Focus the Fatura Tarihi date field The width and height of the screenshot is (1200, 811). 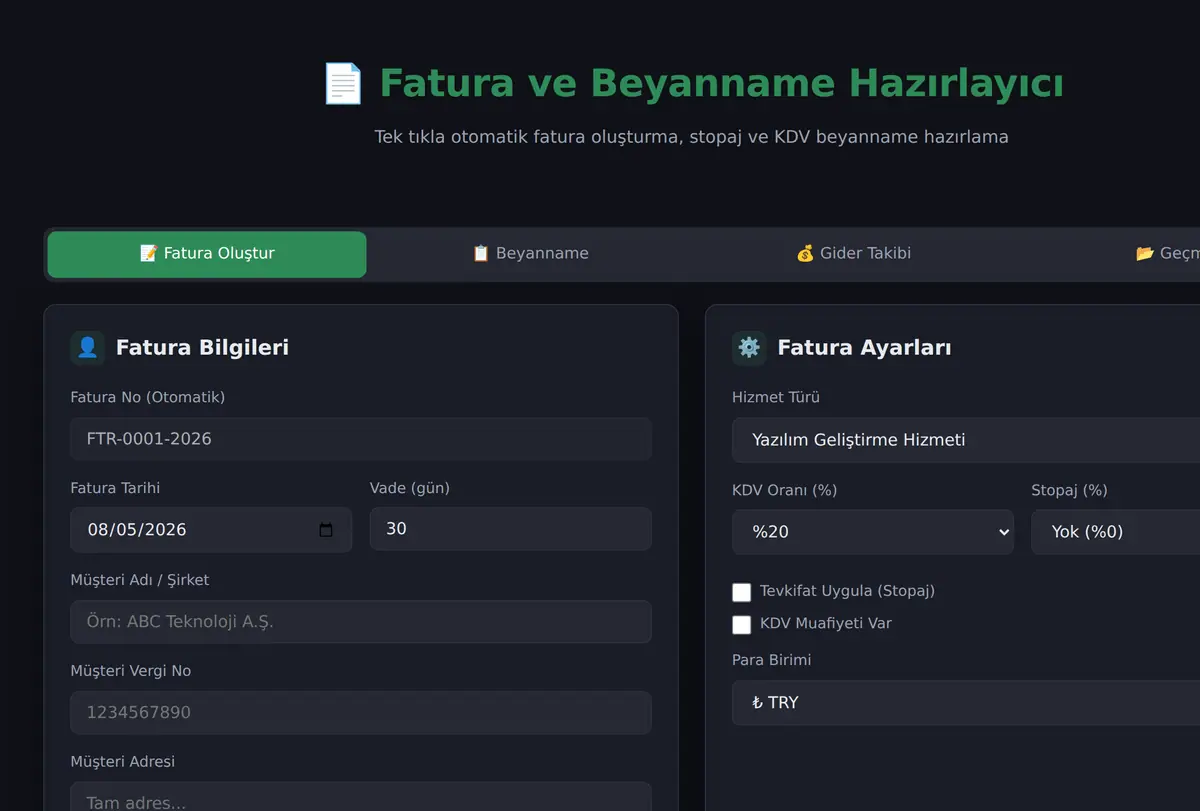click(211, 530)
